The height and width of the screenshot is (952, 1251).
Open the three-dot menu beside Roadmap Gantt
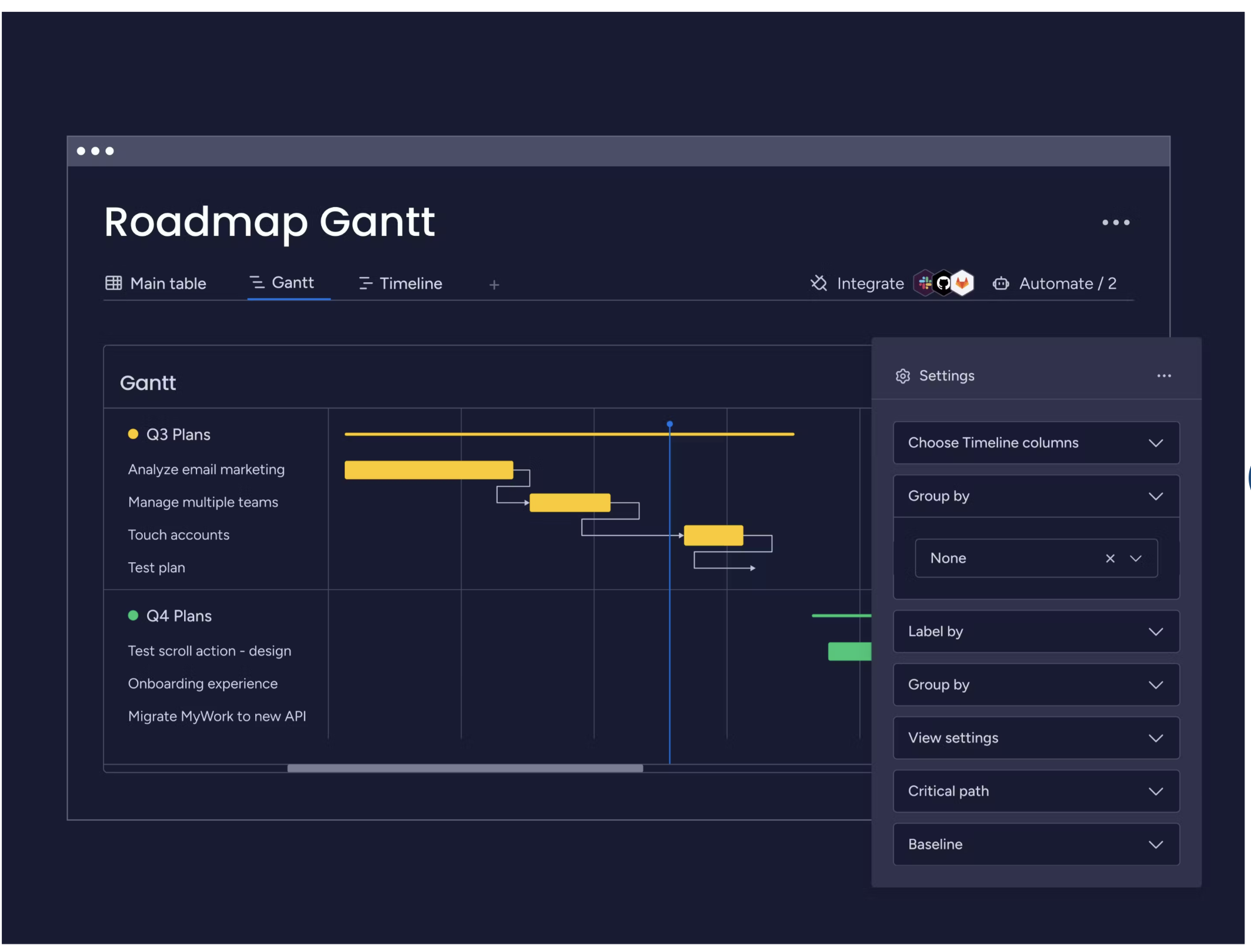tap(1116, 223)
